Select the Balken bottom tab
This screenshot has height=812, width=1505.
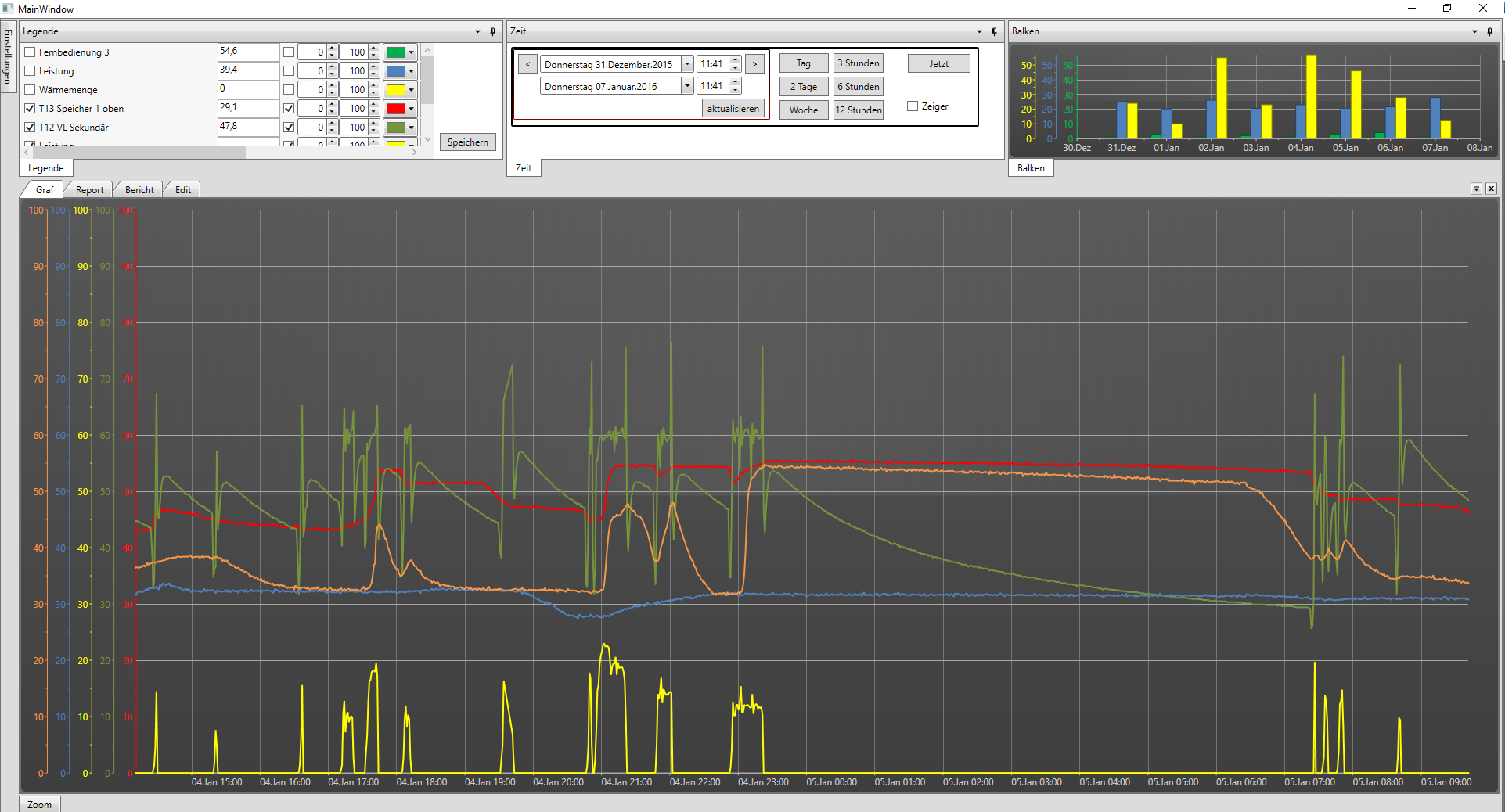1031,168
